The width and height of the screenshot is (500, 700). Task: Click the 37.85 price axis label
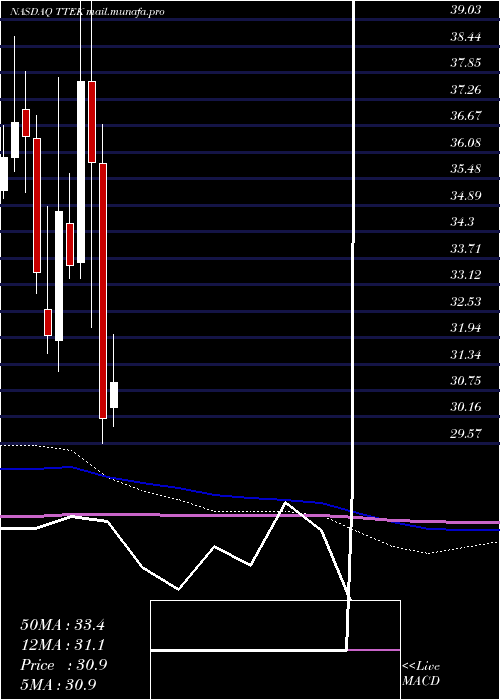click(x=466, y=63)
